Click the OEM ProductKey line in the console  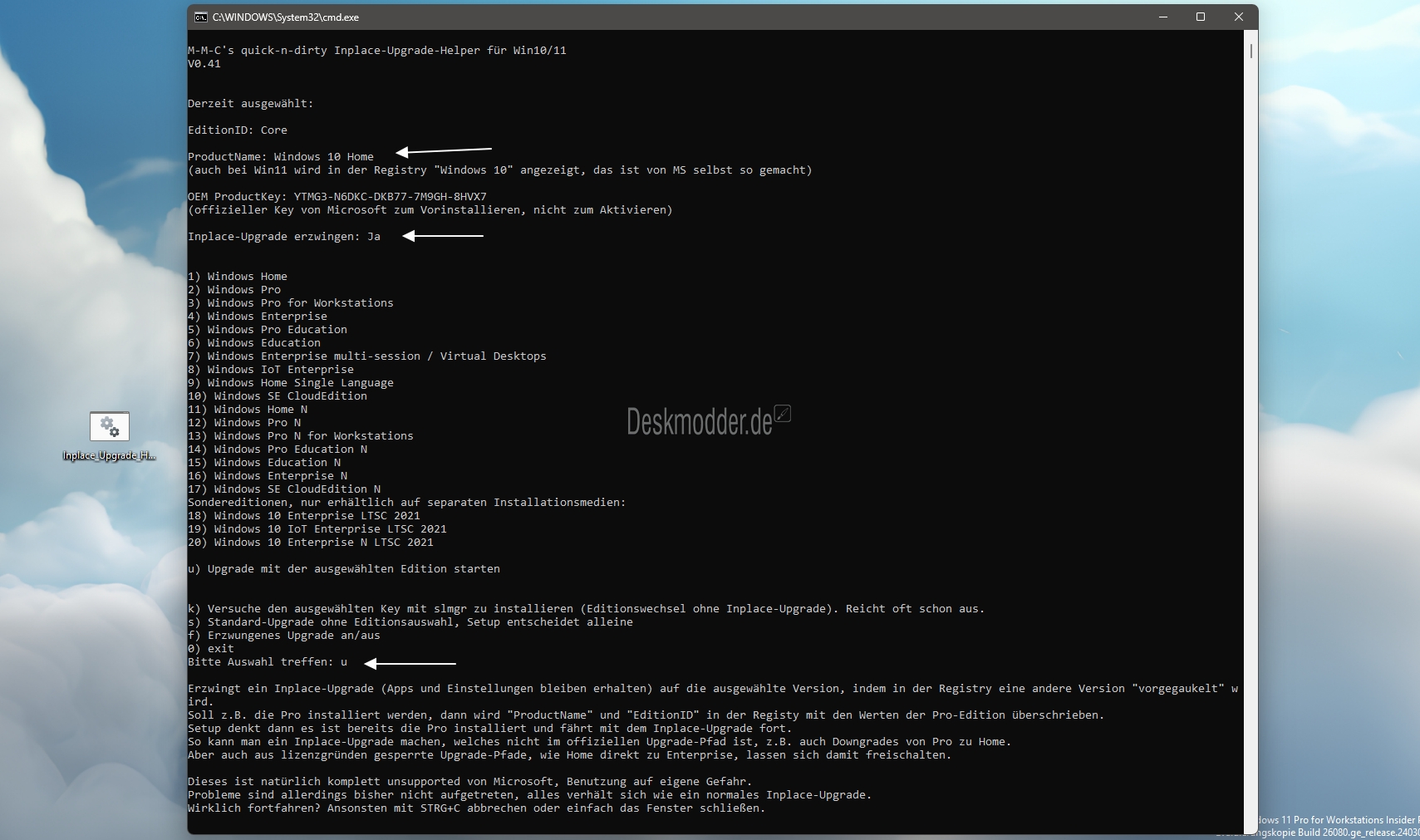[x=337, y=197]
